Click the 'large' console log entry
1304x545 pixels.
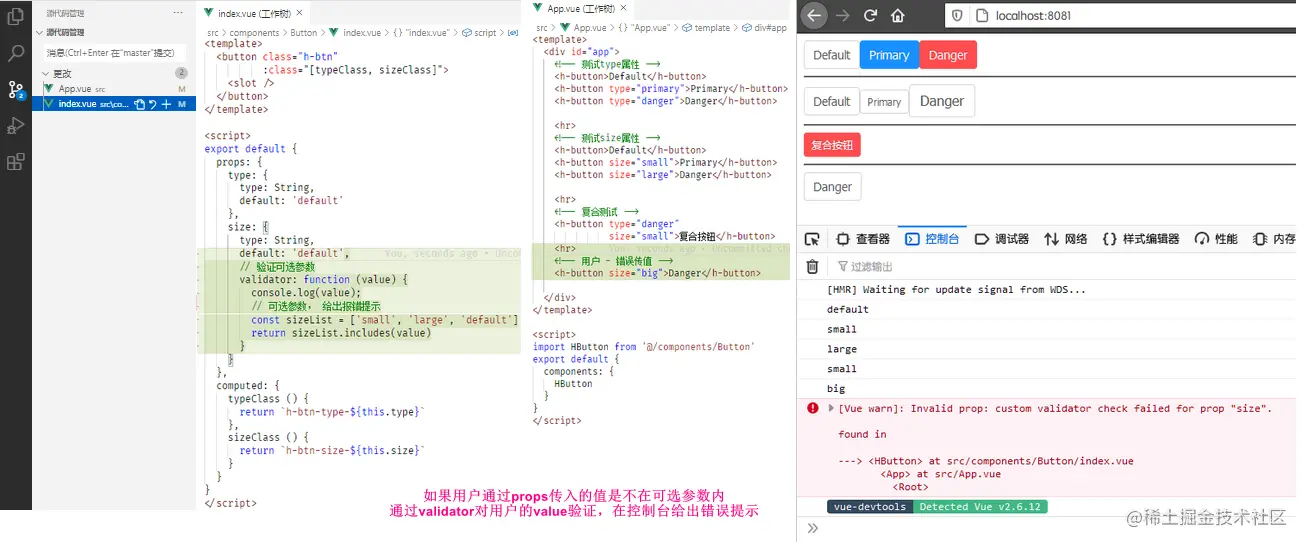(x=842, y=349)
